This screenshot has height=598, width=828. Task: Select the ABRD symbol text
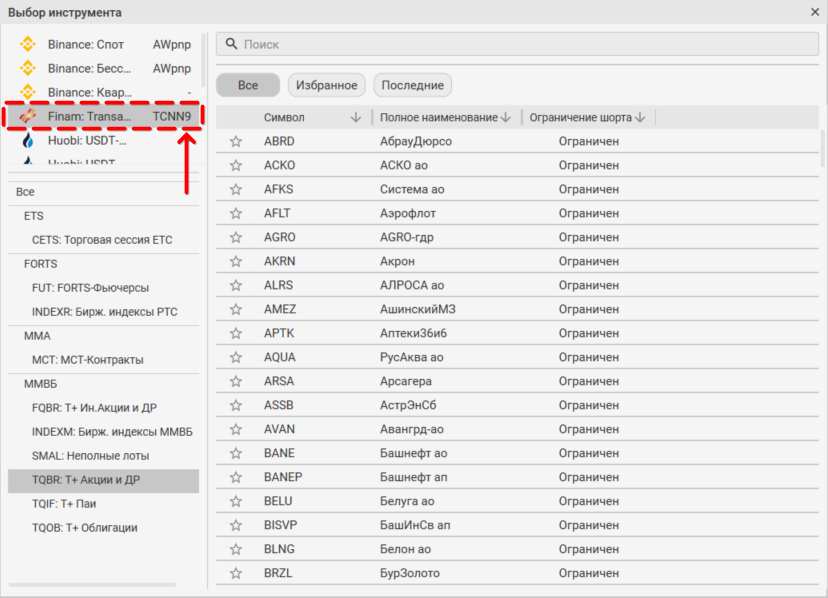point(279,141)
